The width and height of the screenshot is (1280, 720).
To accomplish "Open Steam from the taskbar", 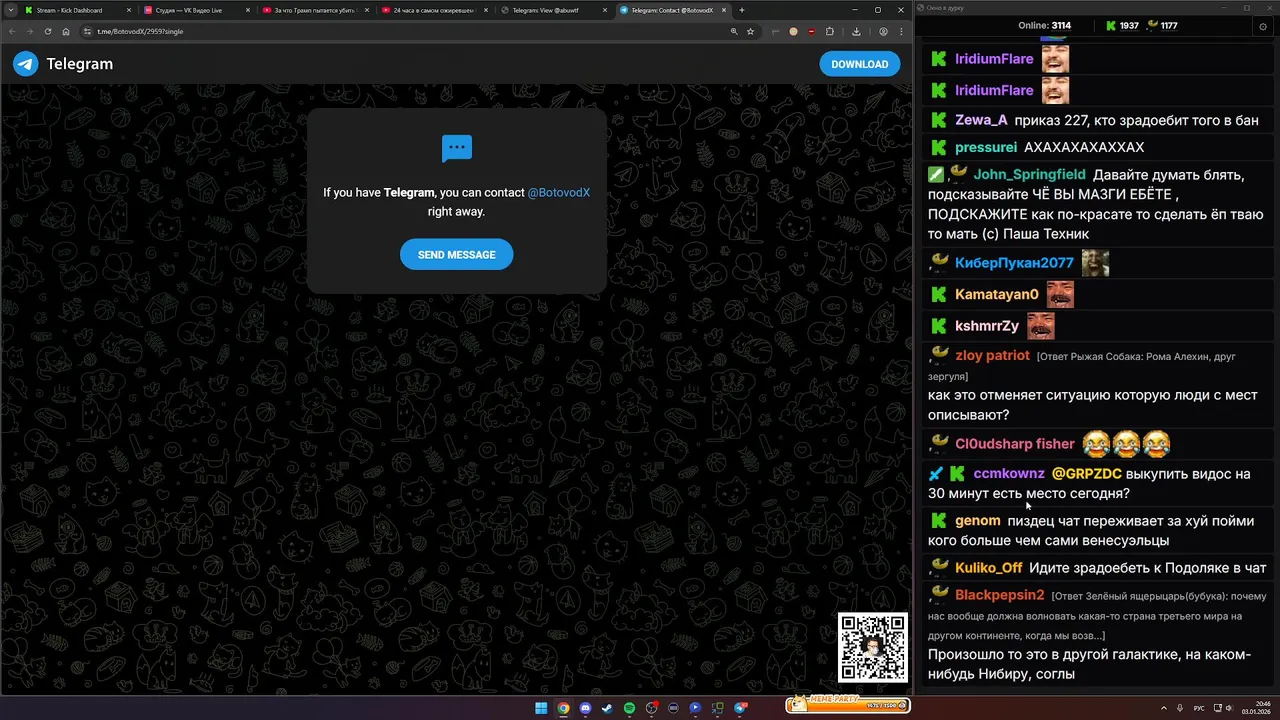I will 607,708.
